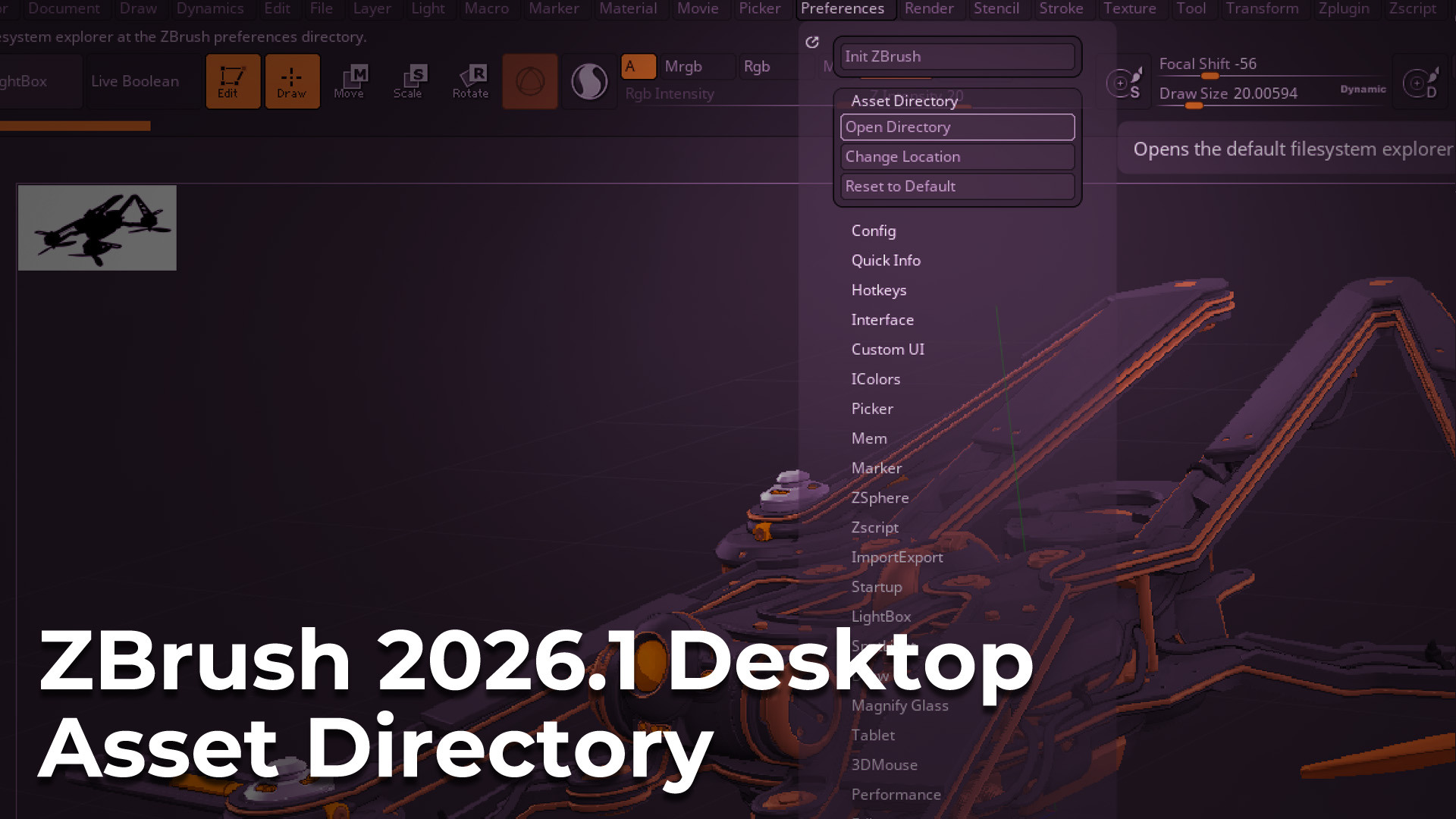Click the Open Directory button
The image size is (1456, 819).
pos(956,127)
